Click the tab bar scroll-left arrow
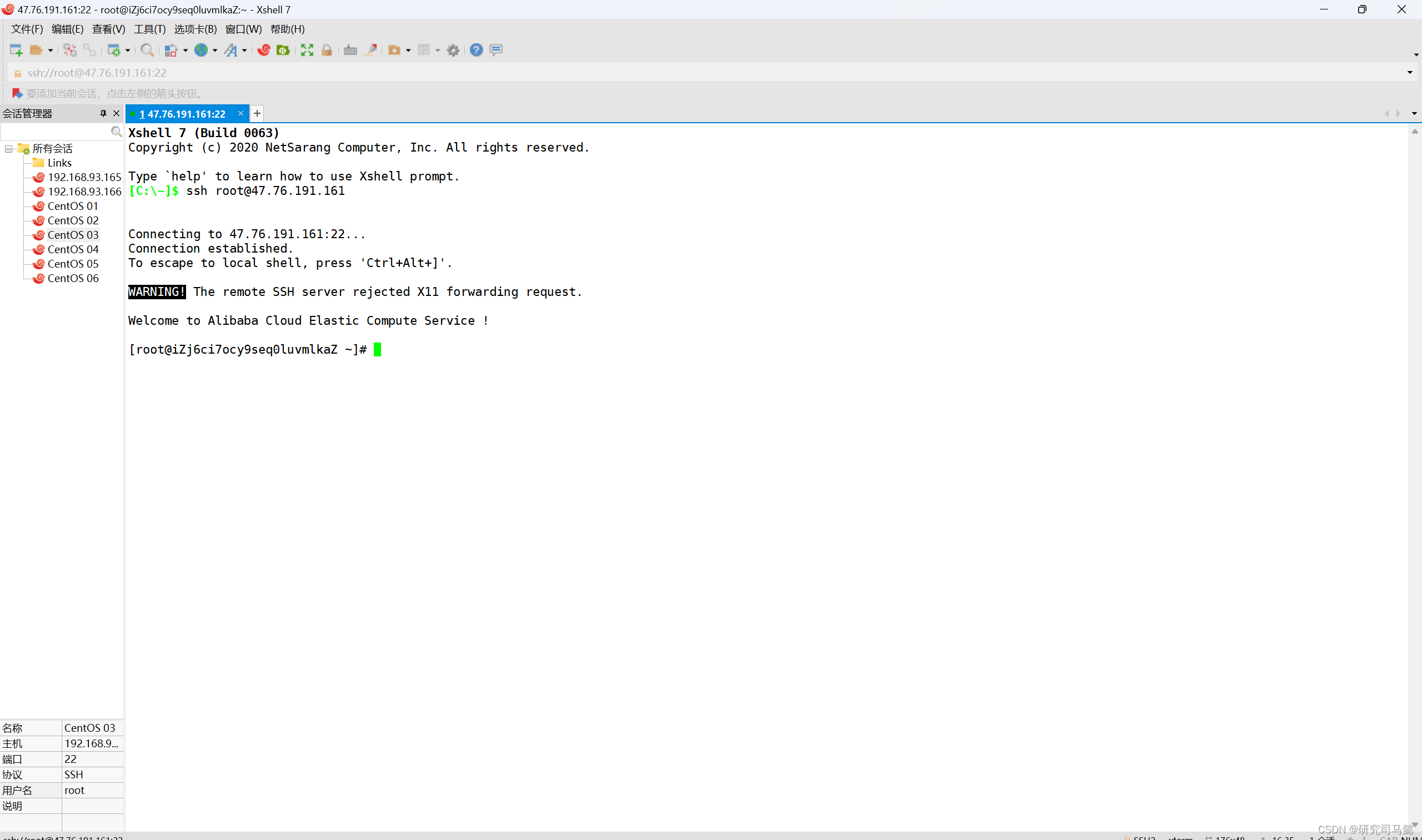 (x=1387, y=114)
